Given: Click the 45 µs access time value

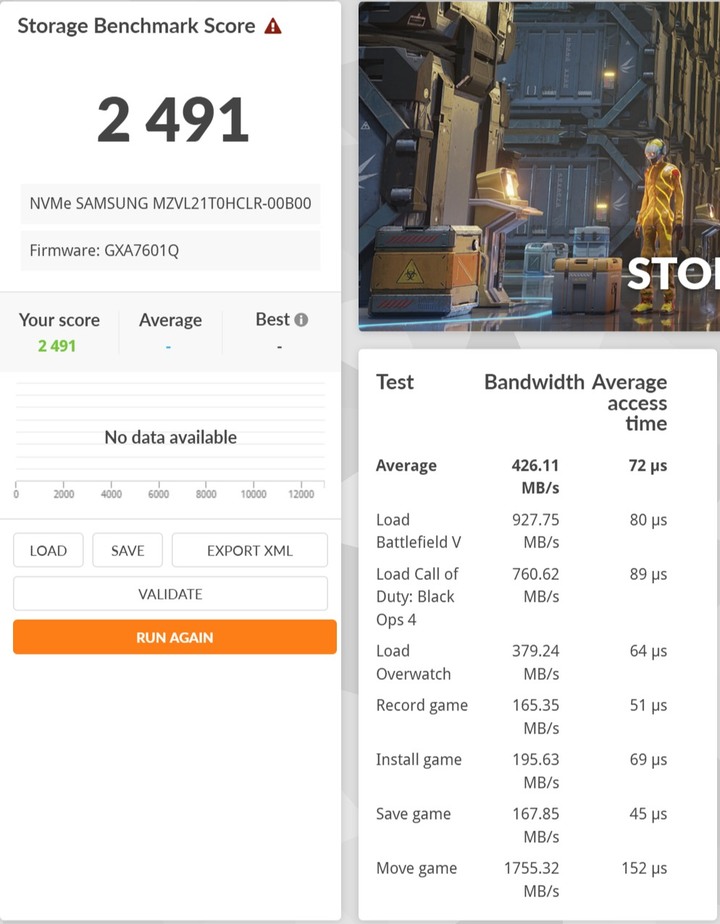Looking at the screenshot, I should pos(648,814).
